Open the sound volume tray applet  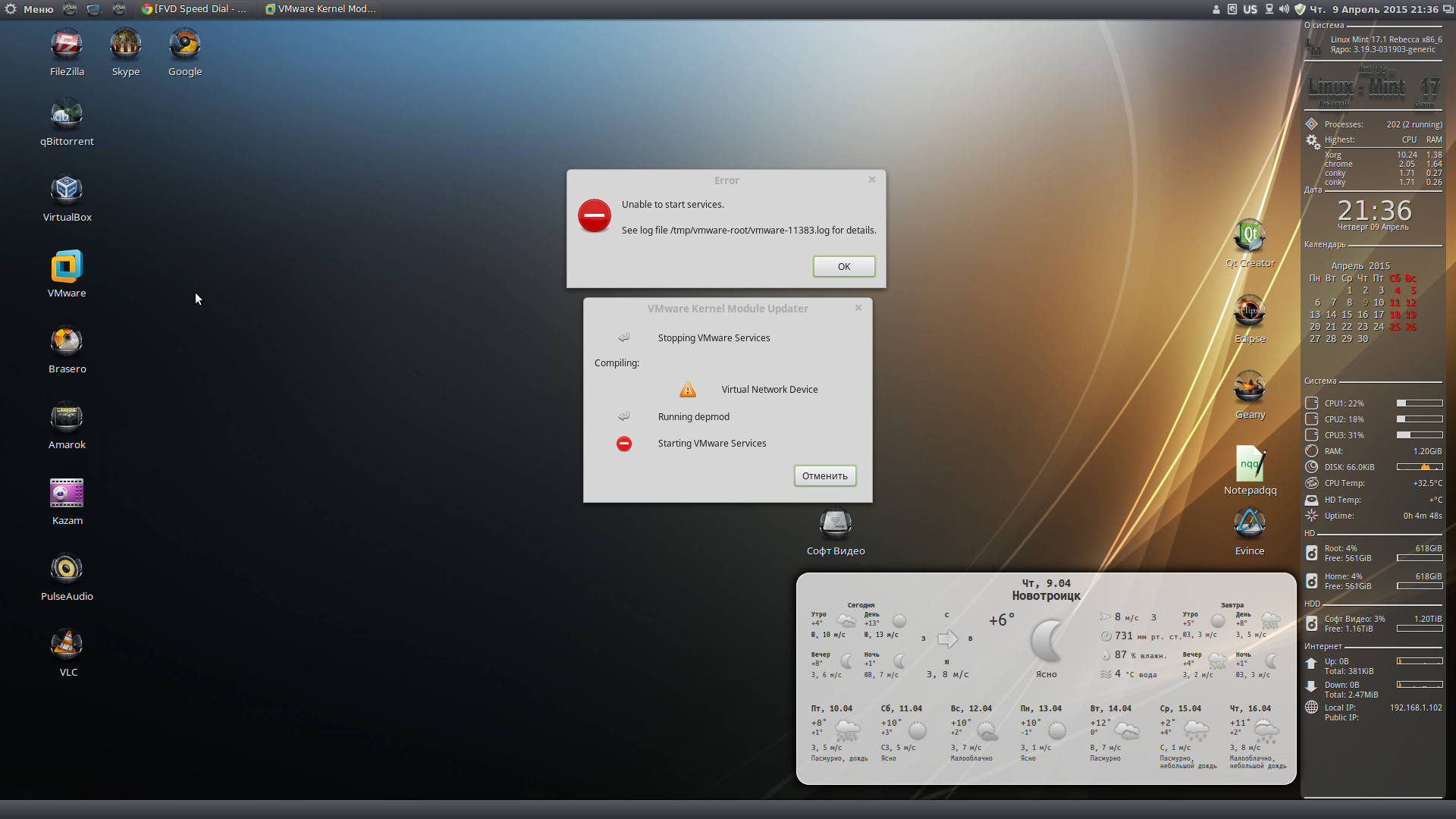pos(1284,9)
